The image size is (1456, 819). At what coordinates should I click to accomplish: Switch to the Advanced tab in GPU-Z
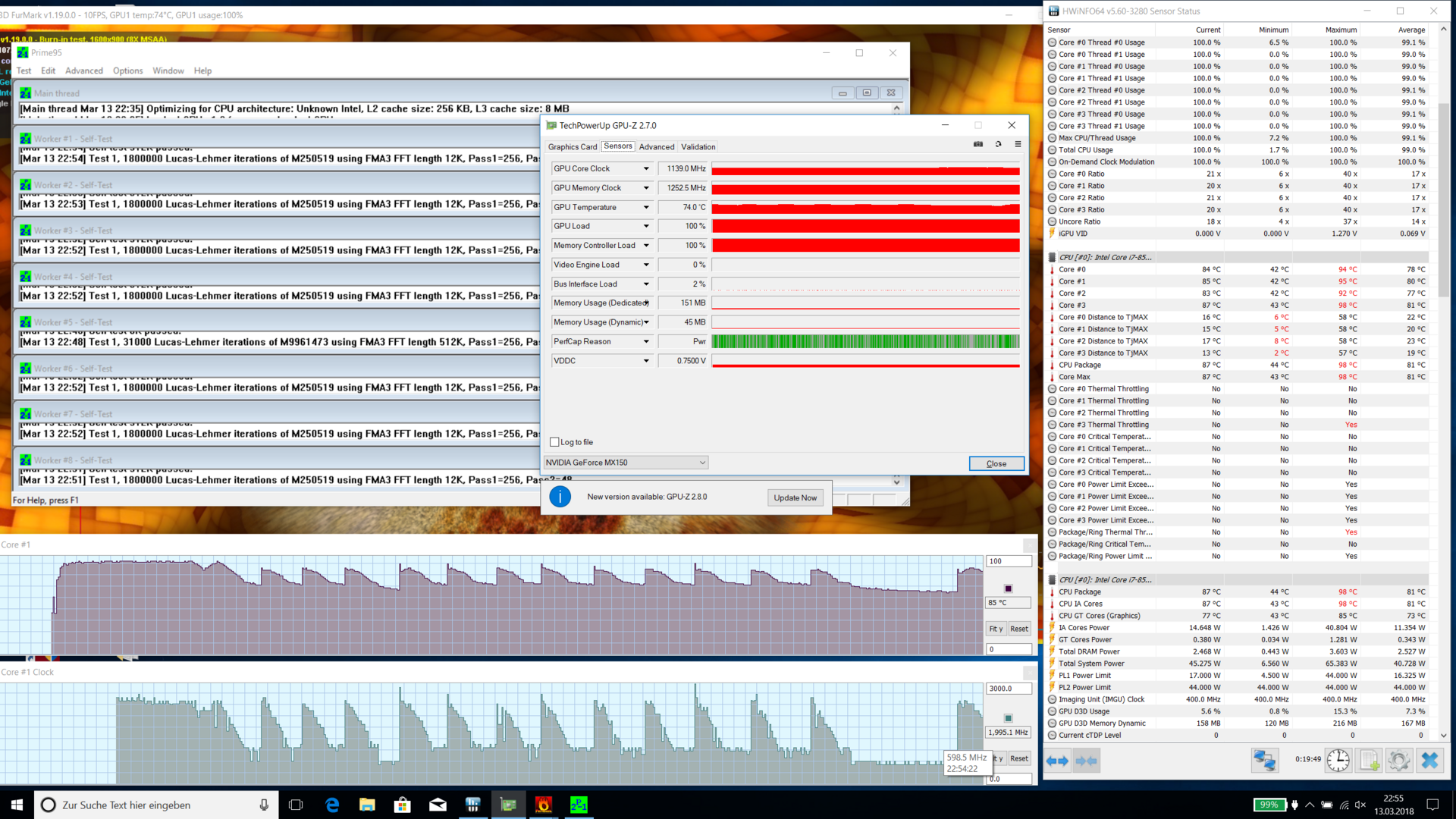coord(656,147)
